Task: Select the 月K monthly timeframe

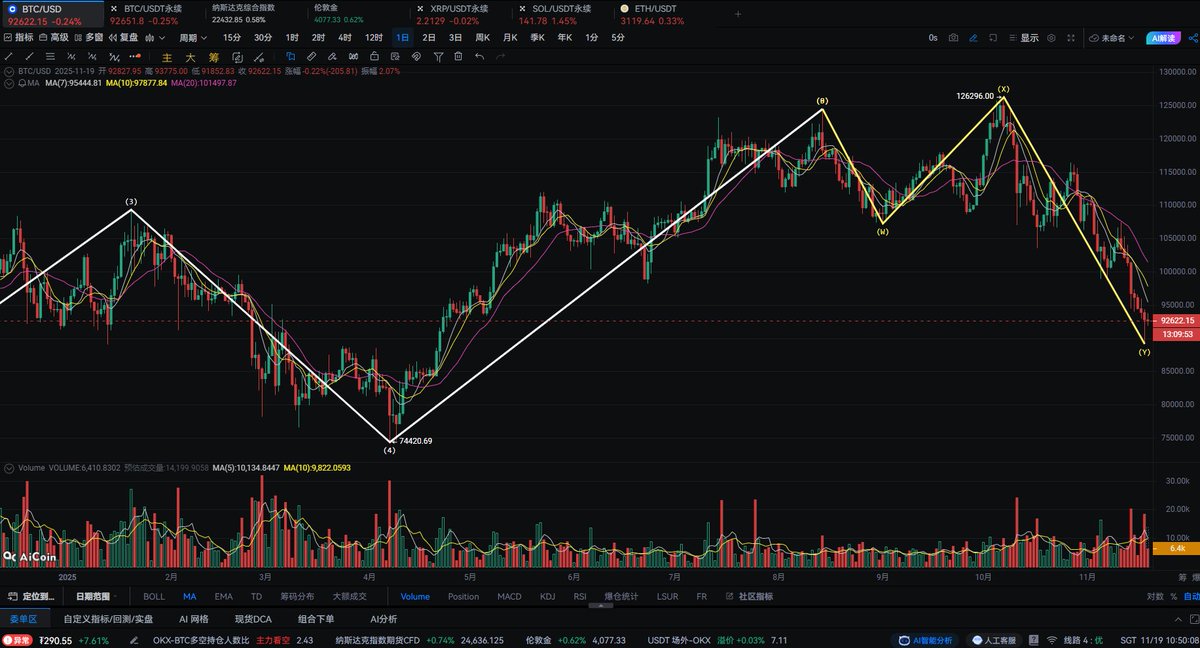Action: (510, 37)
